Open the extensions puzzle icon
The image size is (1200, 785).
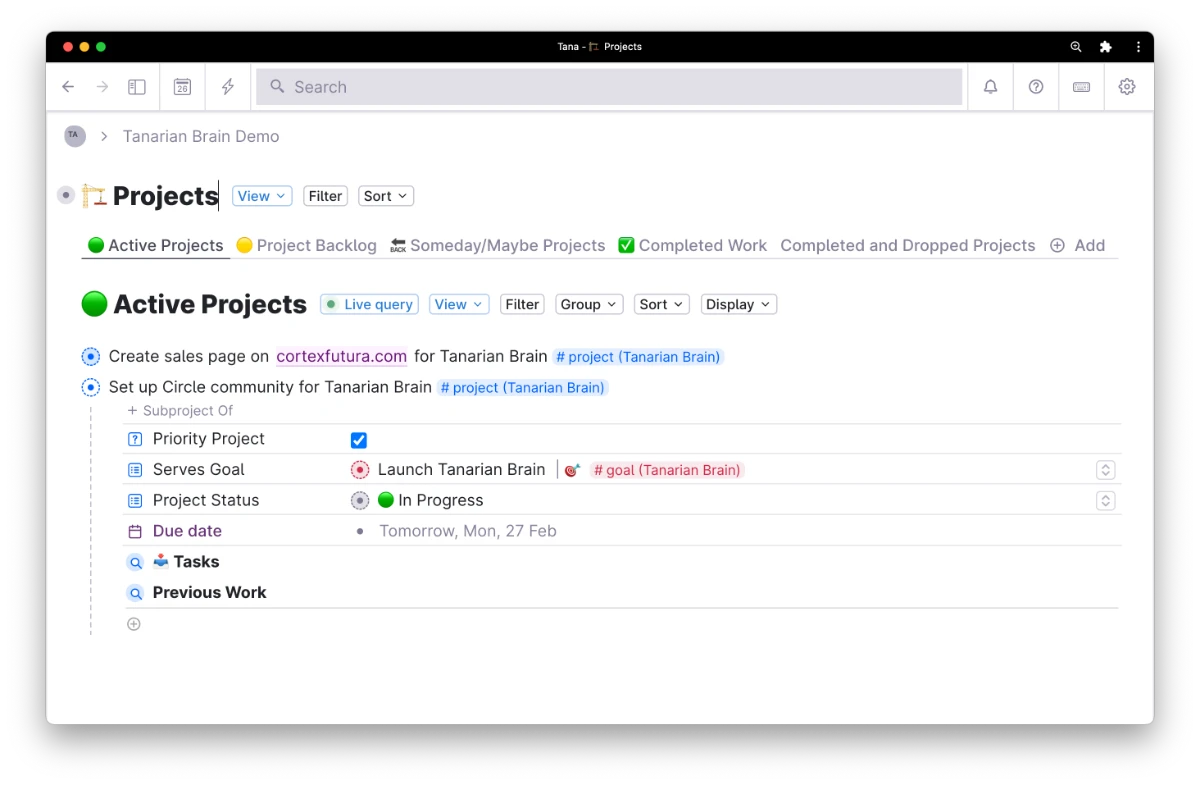tap(1105, 47)
